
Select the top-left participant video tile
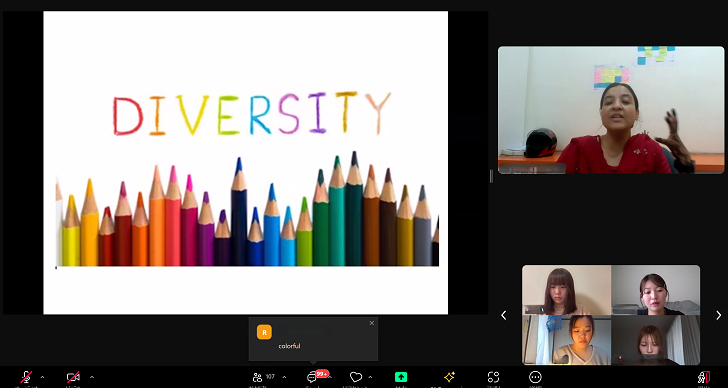(566, 290)
